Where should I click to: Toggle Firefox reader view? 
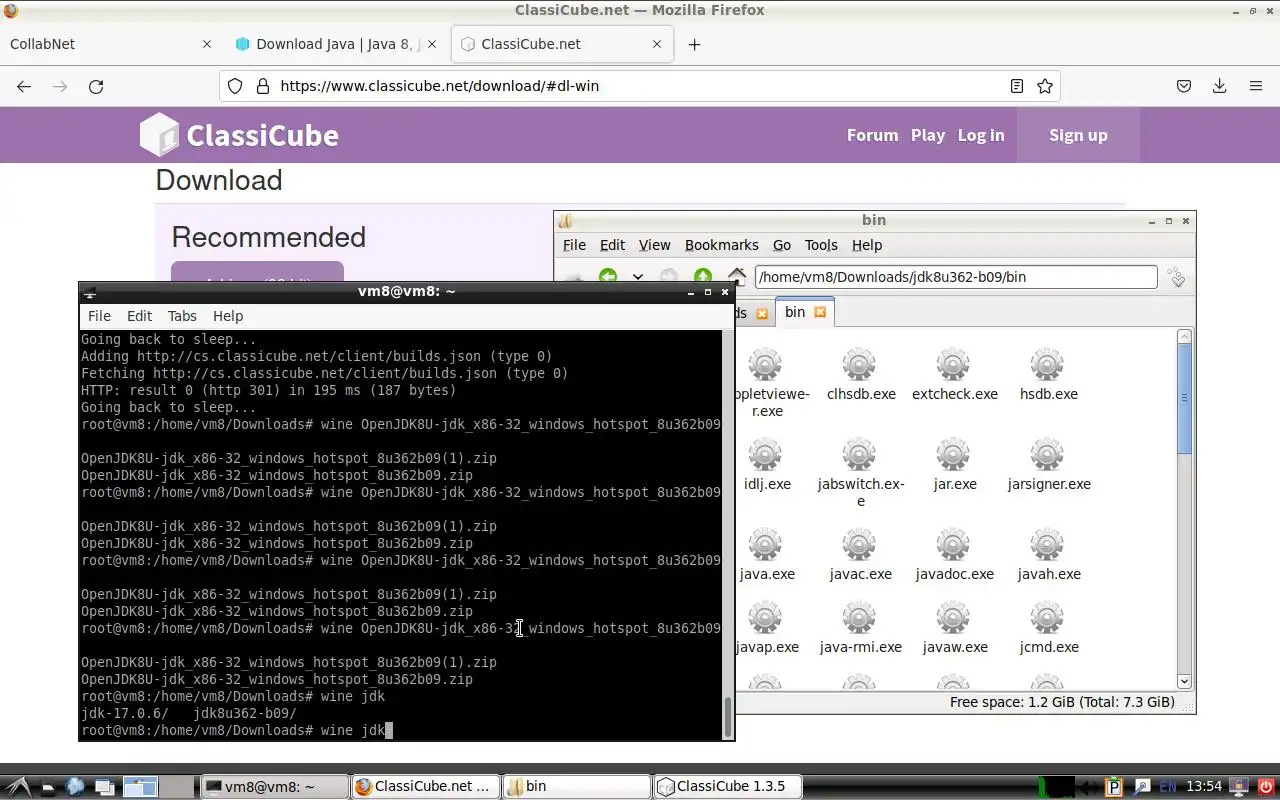coord(1017,86)
